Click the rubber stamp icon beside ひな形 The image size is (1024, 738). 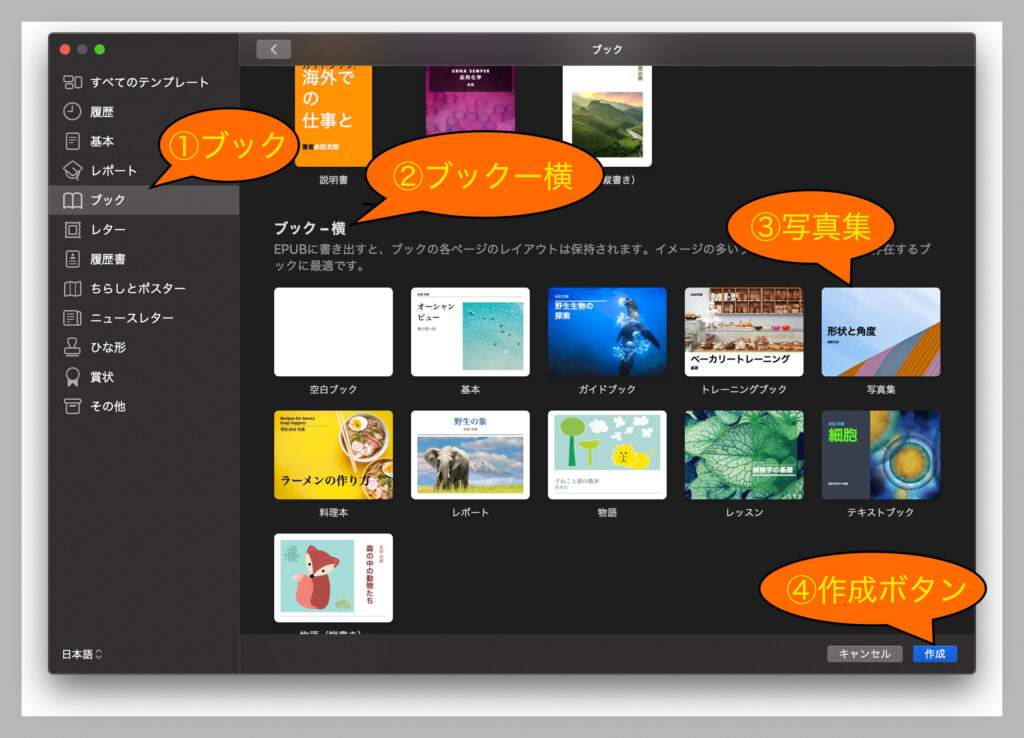tap(72, 347)
